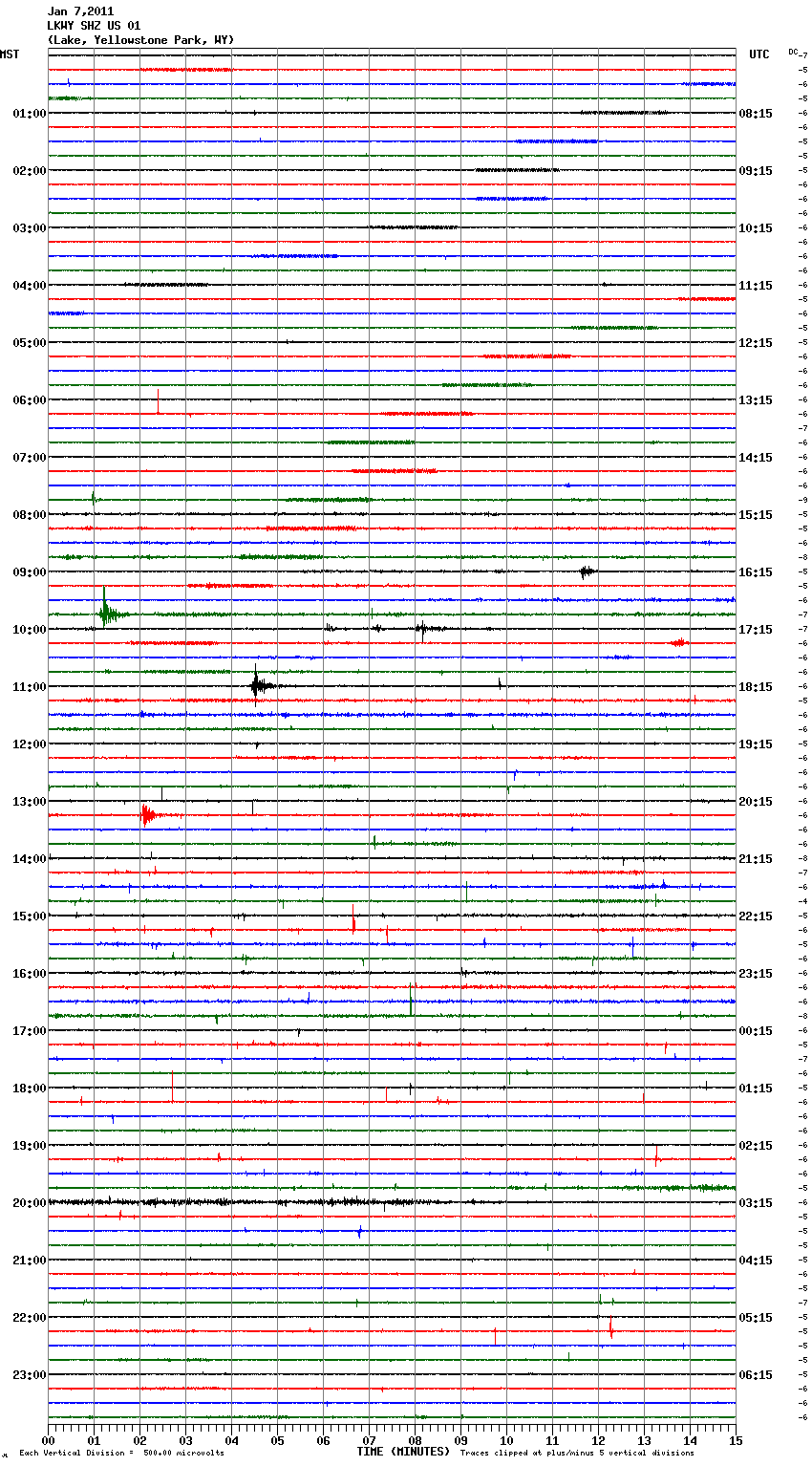
Task: Select the 15:00 MST time label
Action: tap(30, 916)
